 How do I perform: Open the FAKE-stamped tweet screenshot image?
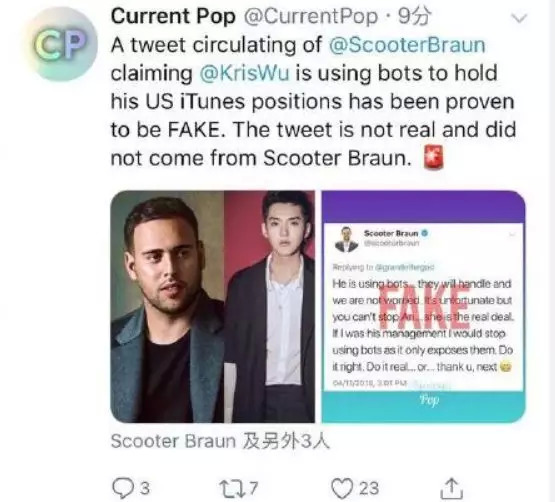click(x=423, y=307)
